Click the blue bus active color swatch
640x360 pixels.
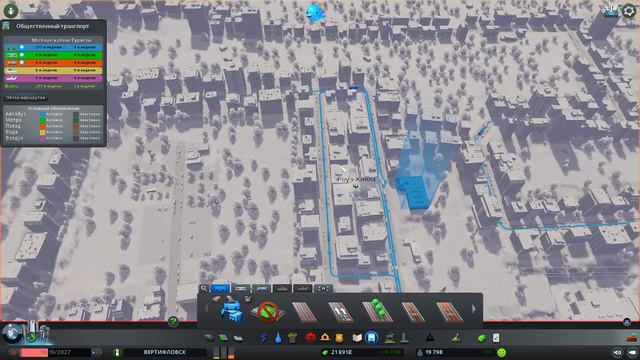tap(43, 115)
